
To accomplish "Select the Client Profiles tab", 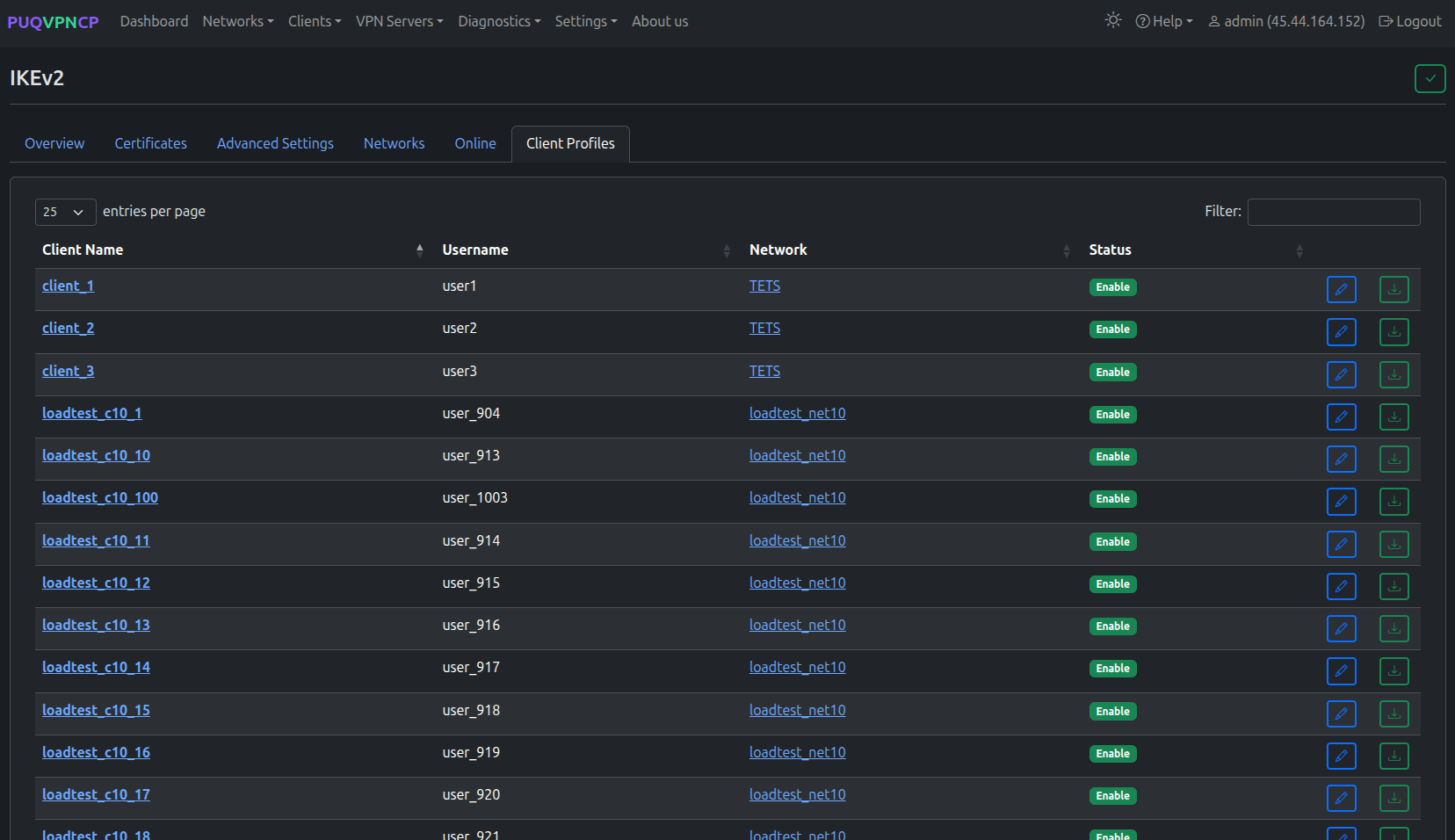I will 570,143.
